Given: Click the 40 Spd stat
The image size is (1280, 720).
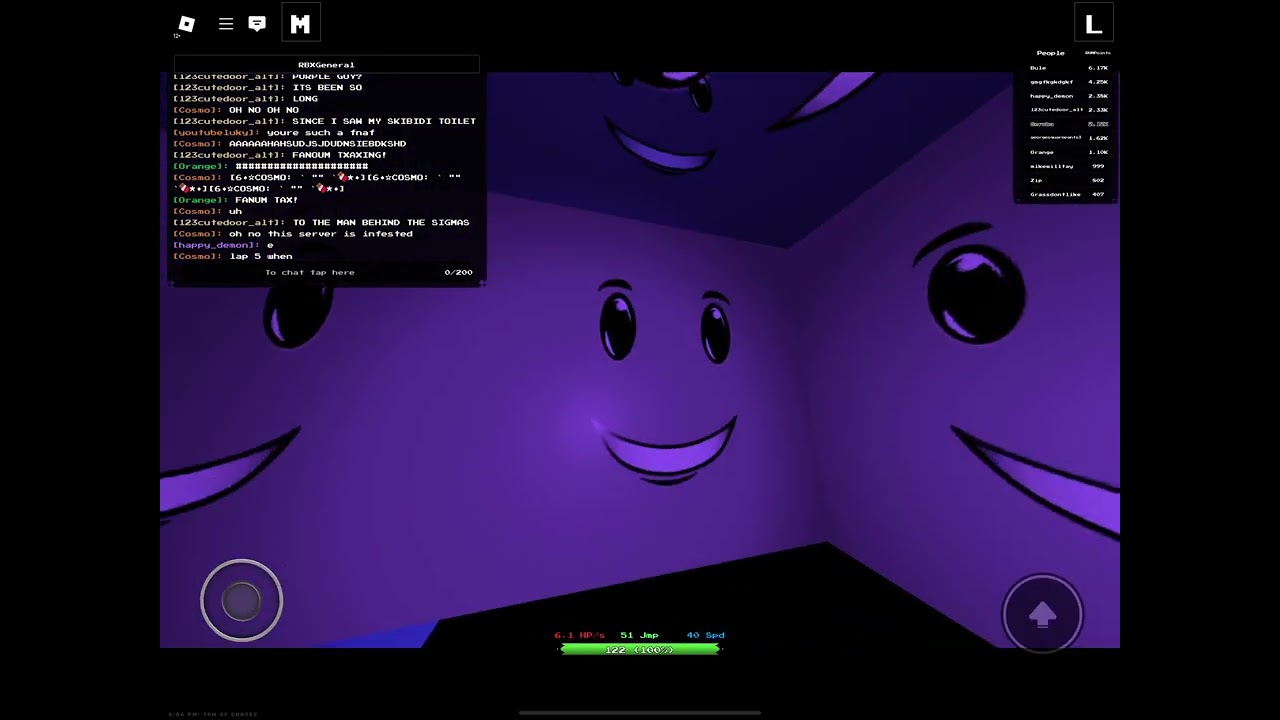Looking at the screenshot, I should pos(706,635).
